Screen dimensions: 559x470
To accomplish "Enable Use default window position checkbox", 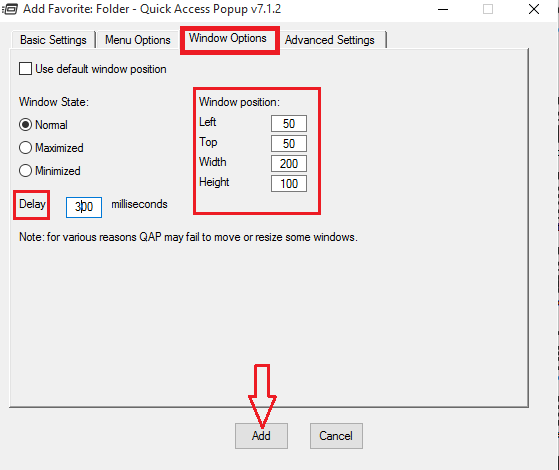I will [25, 68].
